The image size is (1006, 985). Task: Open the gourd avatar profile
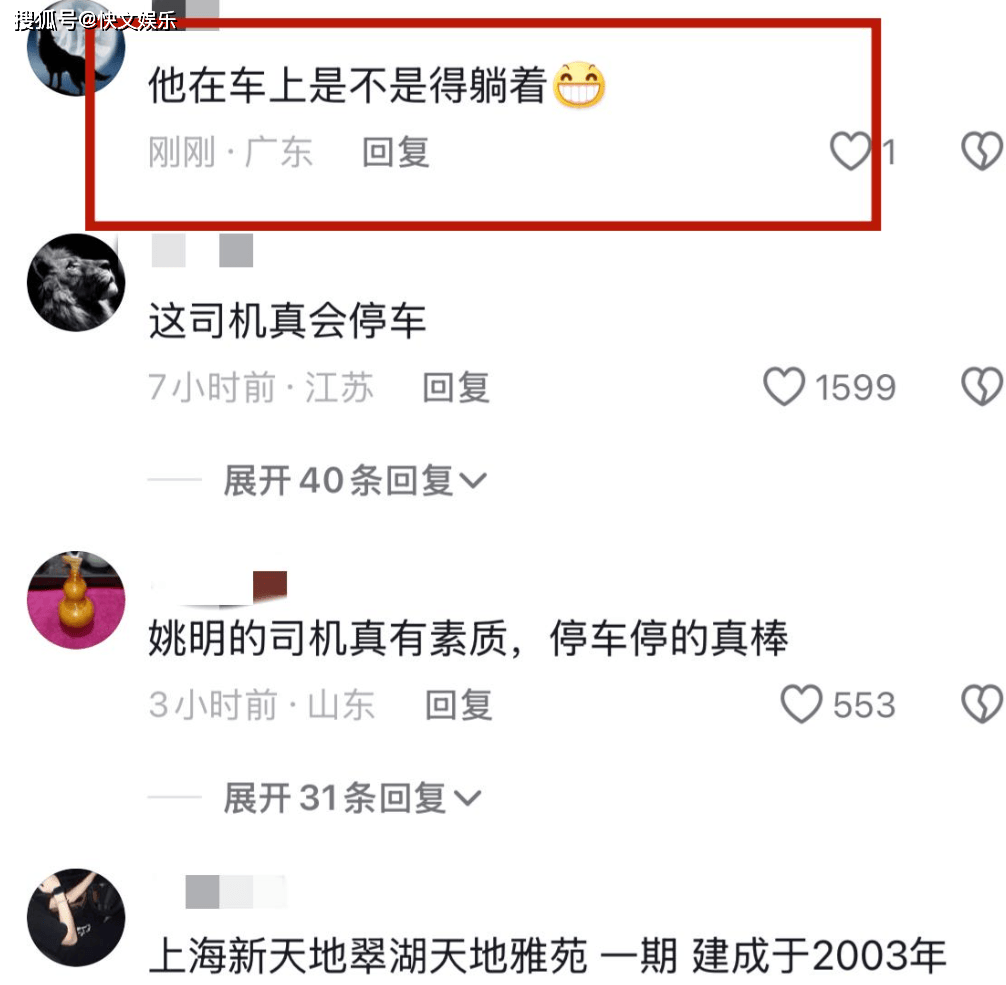76,600
